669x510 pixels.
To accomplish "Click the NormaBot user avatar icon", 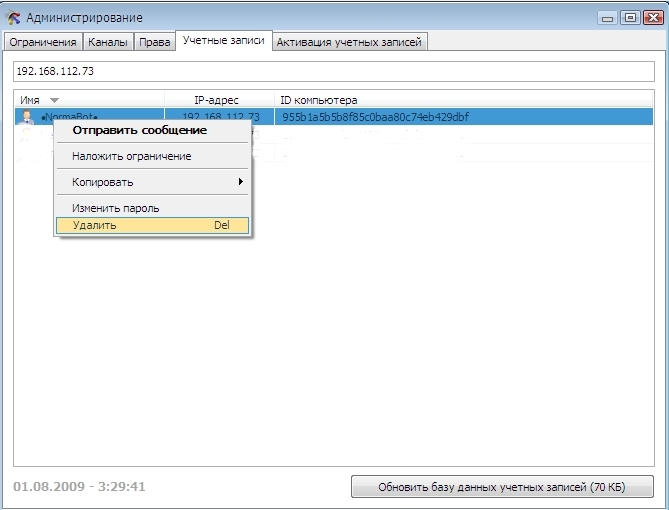I will [x=27, y=117].
